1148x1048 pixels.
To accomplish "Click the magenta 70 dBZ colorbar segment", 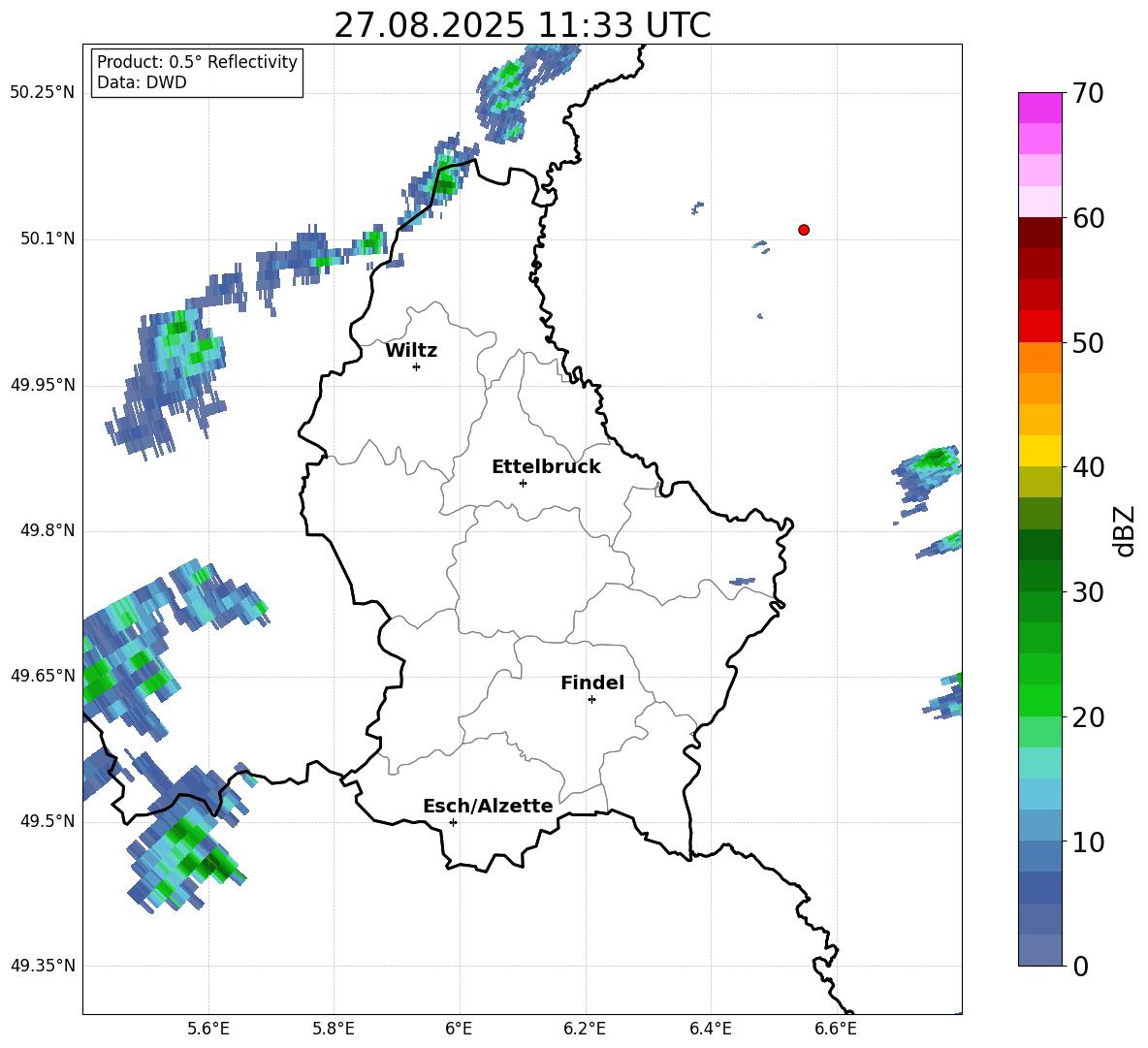I will [x=1039, y=109].
